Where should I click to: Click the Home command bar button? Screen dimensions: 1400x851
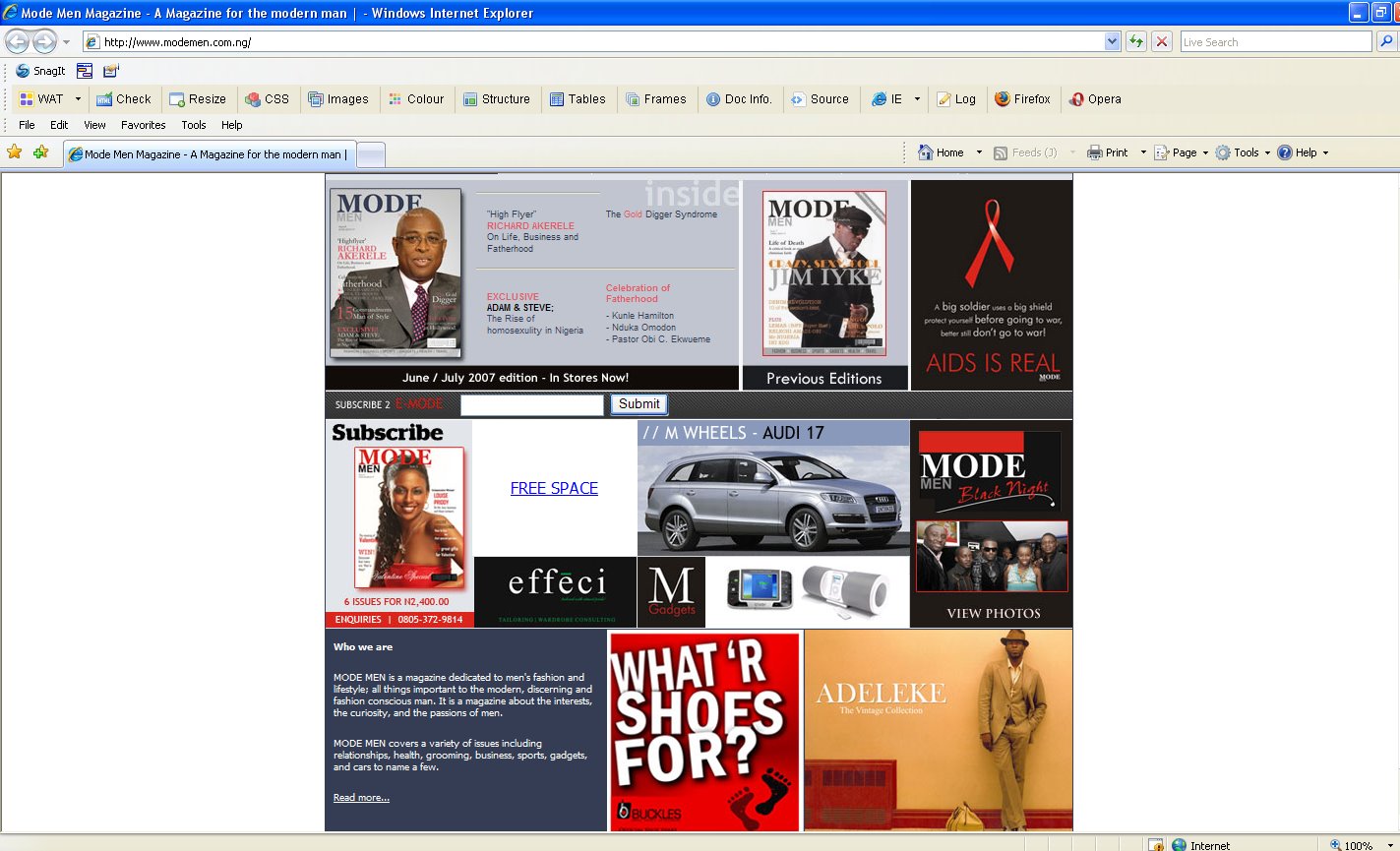coord(941,152)
